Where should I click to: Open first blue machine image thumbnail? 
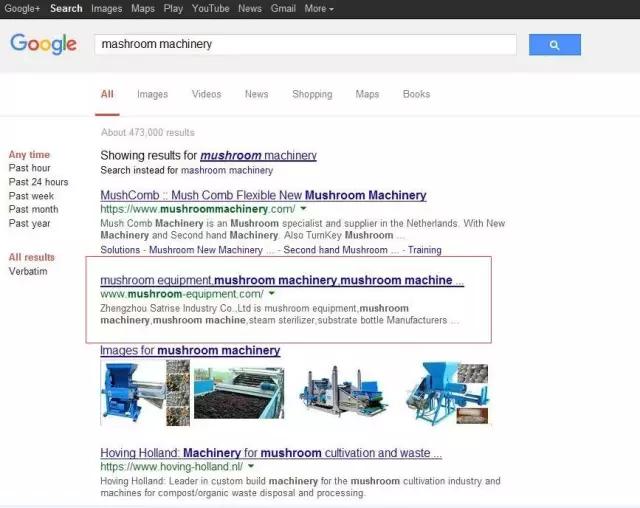[132, 394]
